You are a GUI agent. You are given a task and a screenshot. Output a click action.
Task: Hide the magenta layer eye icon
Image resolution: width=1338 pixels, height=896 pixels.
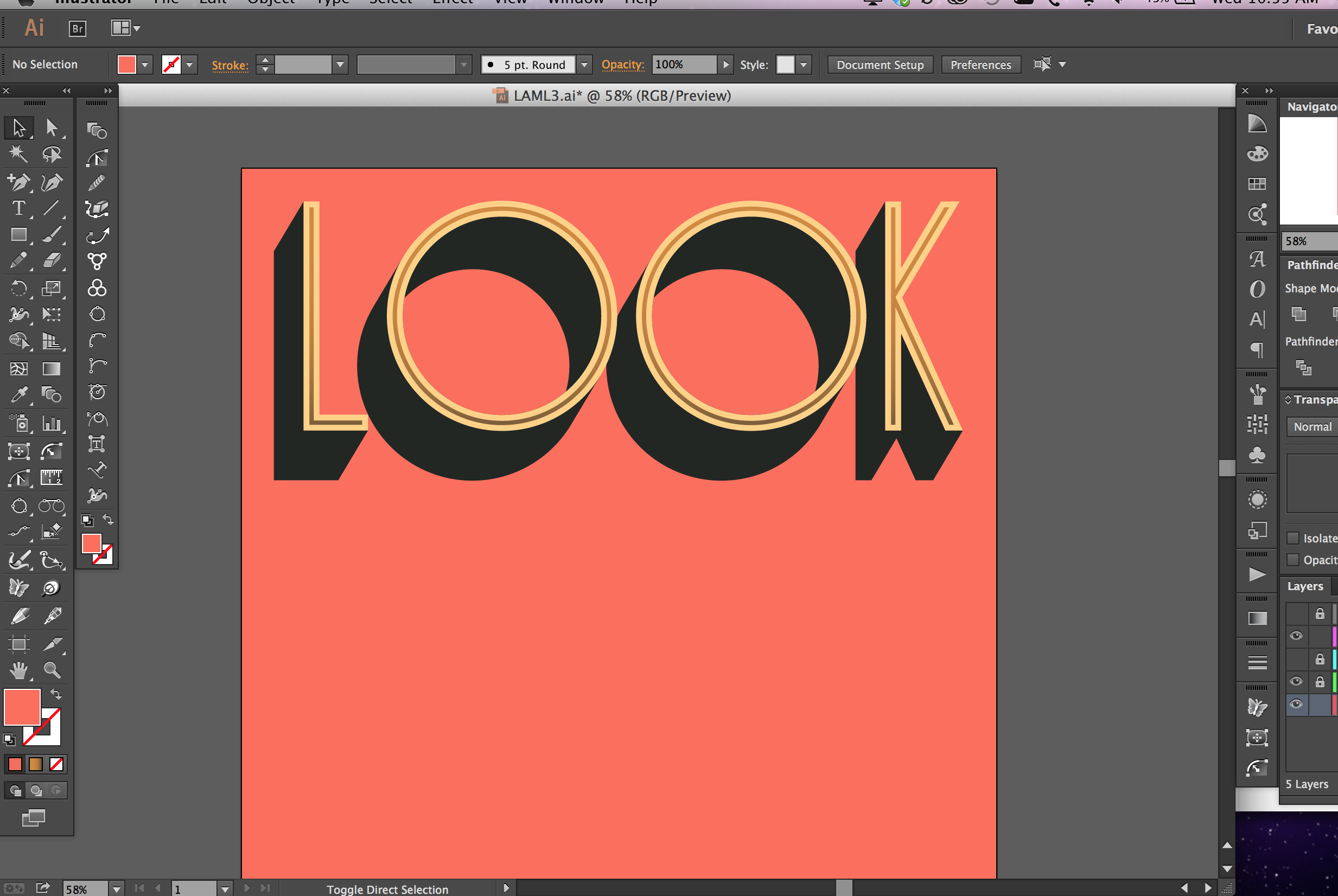pos(1296,636)
